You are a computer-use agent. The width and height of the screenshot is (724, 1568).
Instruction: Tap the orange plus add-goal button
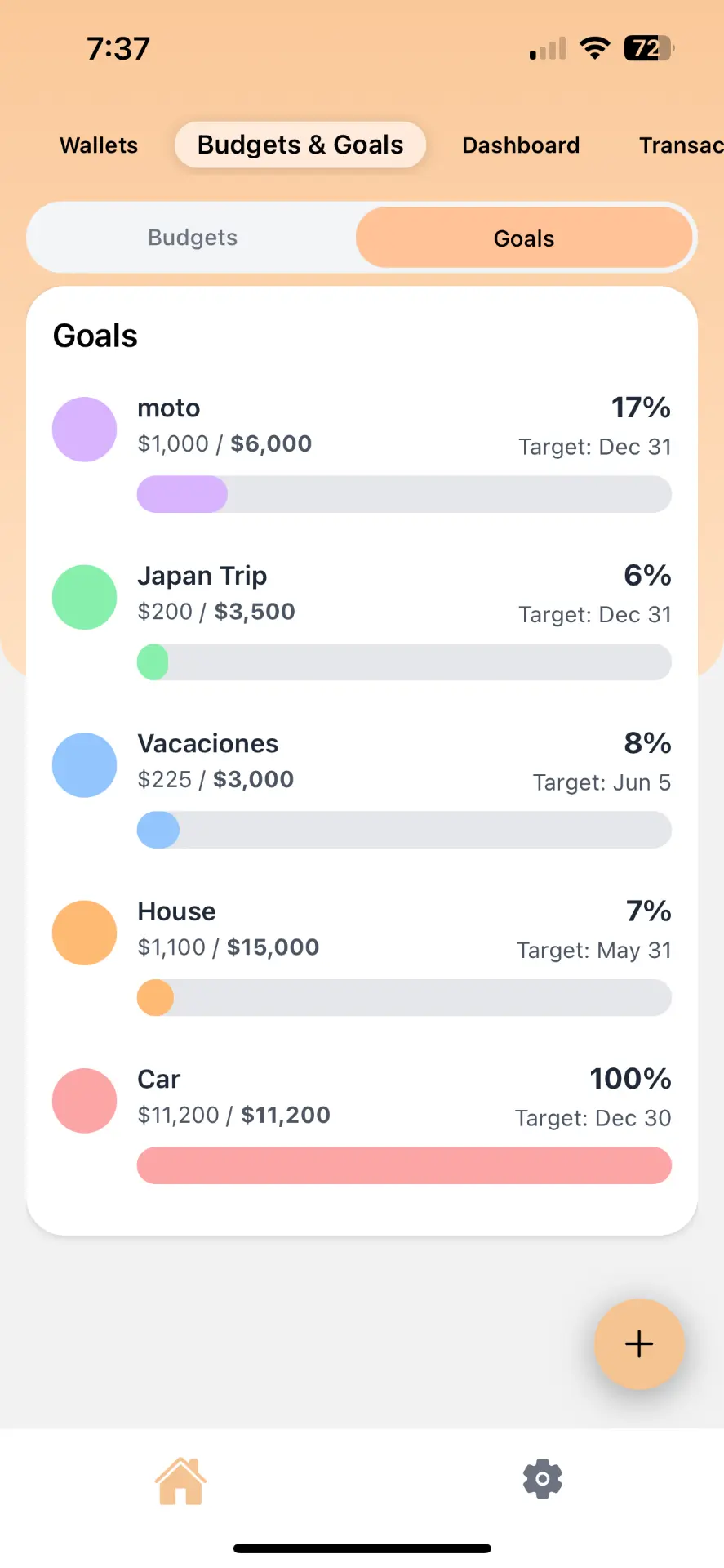639,1343
